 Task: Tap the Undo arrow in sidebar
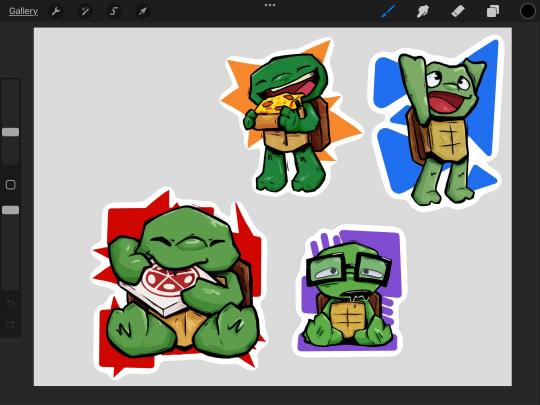pos(11,303)
